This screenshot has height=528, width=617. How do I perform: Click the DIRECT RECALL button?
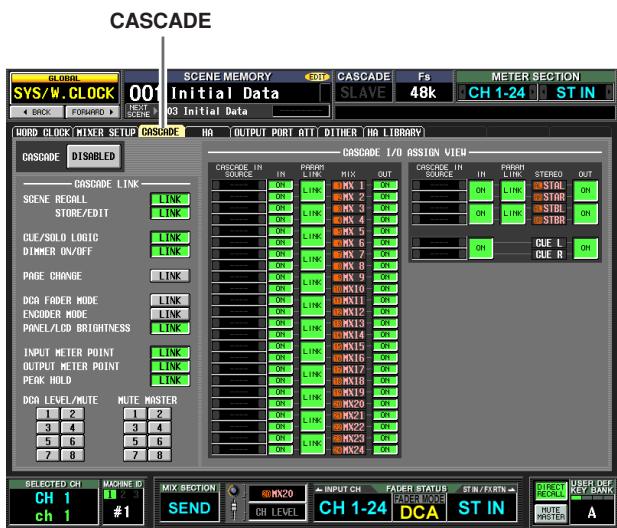pyautogui.click(x=550, y=490)
